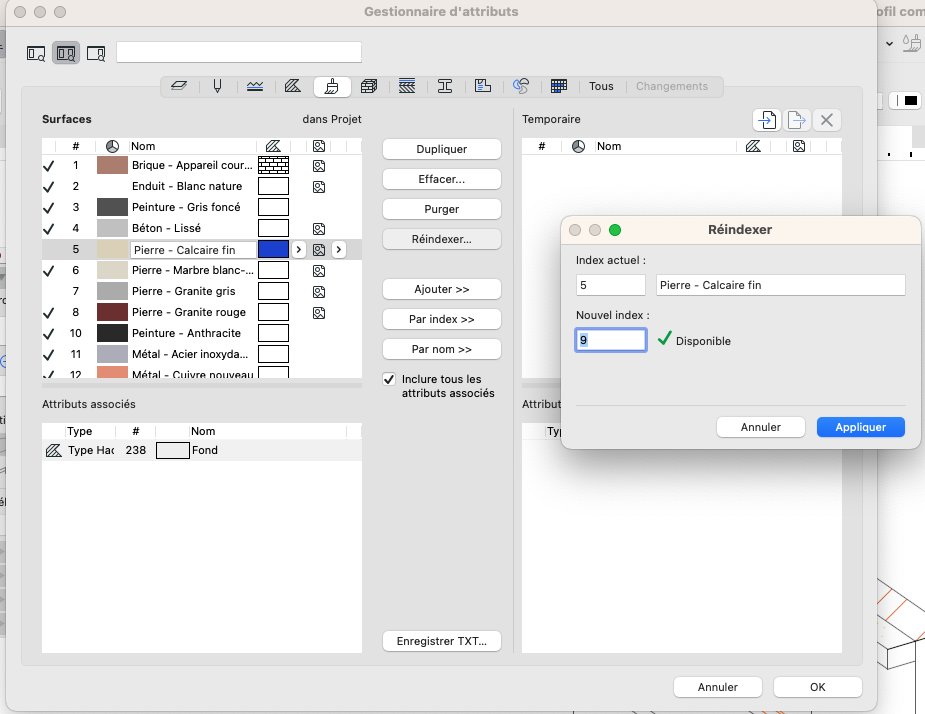Open the MEP Systems tab icon

tap(521, 86)
